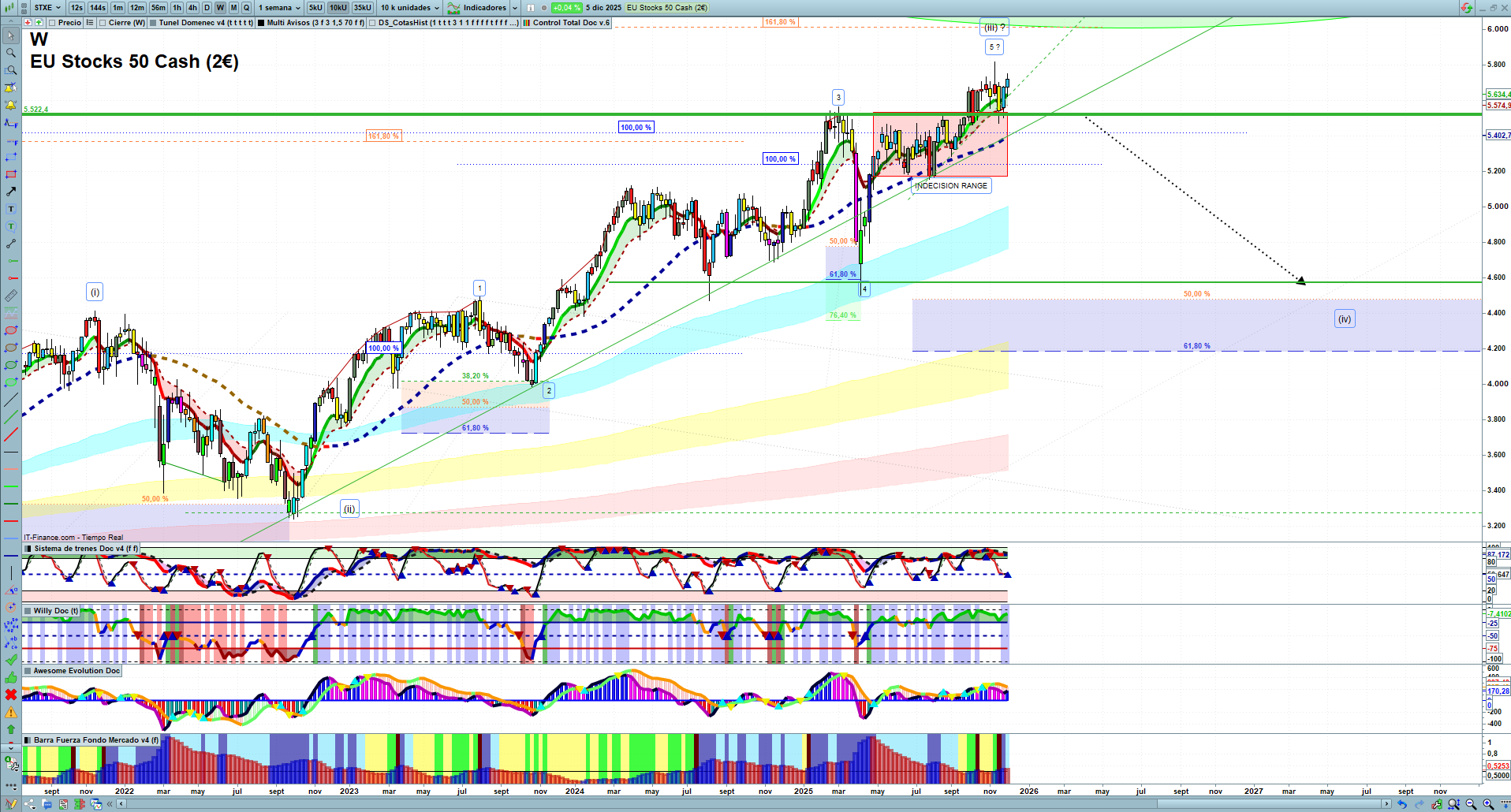Toggle the Sistema de trenes Doc panel box

[x=28, y=549]
